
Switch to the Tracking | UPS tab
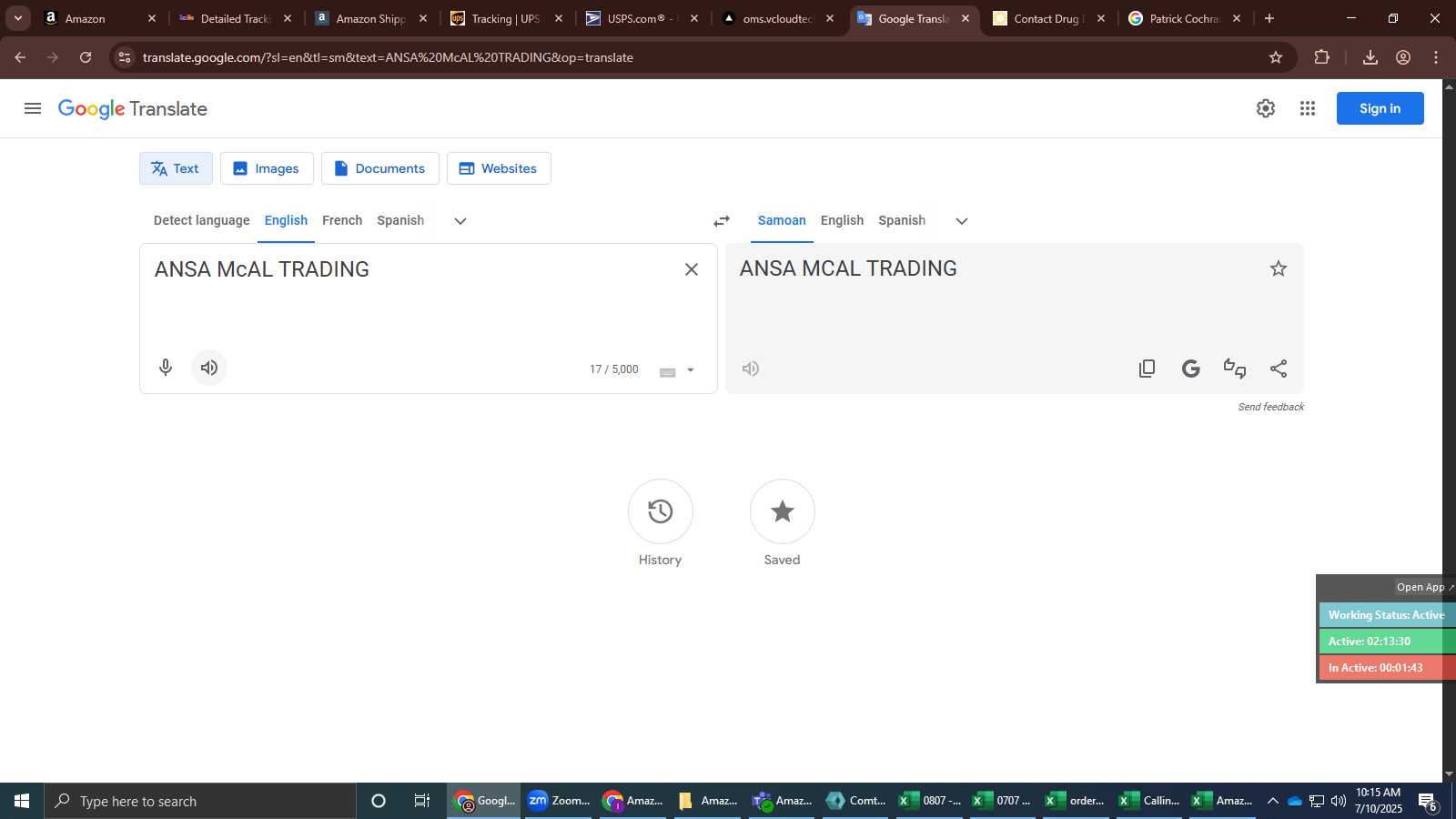[x=506, y=18]
